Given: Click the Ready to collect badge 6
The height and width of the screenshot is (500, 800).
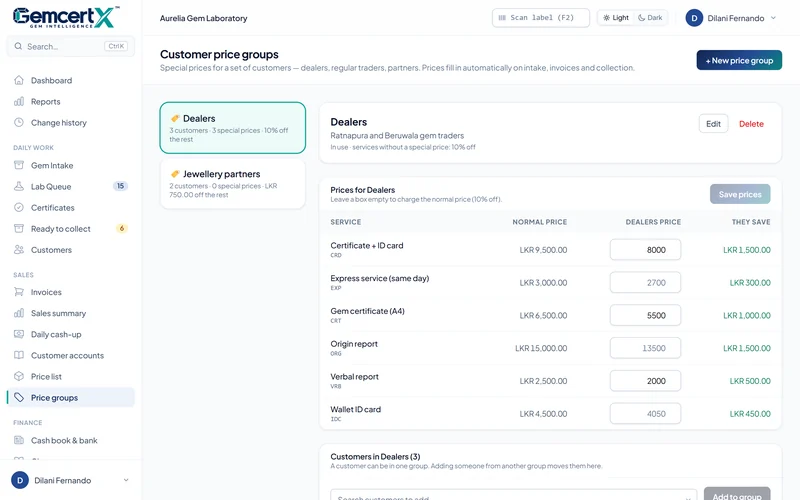Looking at the screenshot, I should tap(121, 228).
